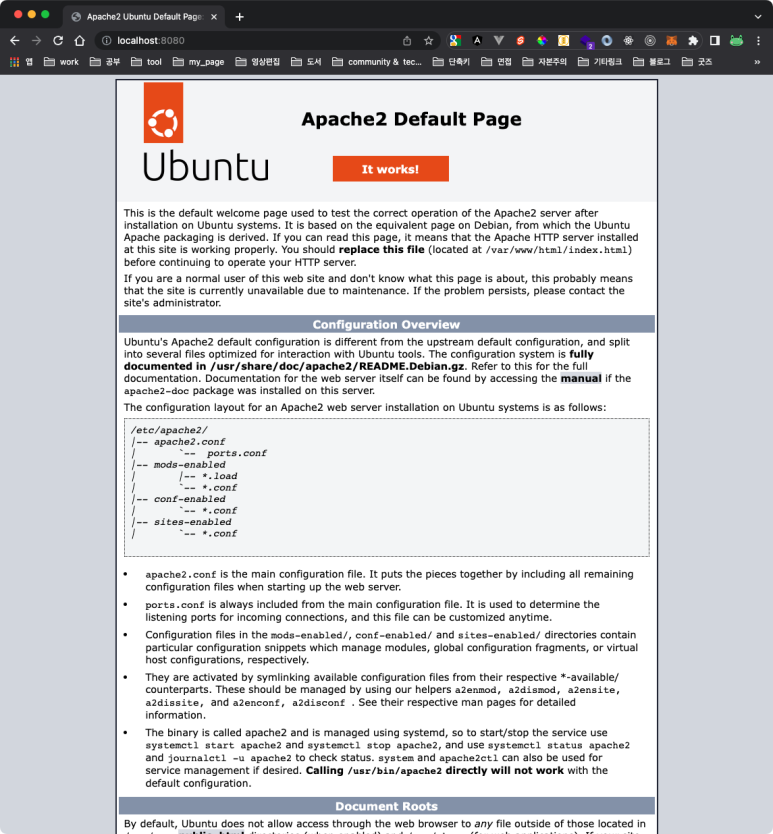Open the 도서 bookmark folder
The width and height of the screenshot is (773, 834).
pos(306,62)
